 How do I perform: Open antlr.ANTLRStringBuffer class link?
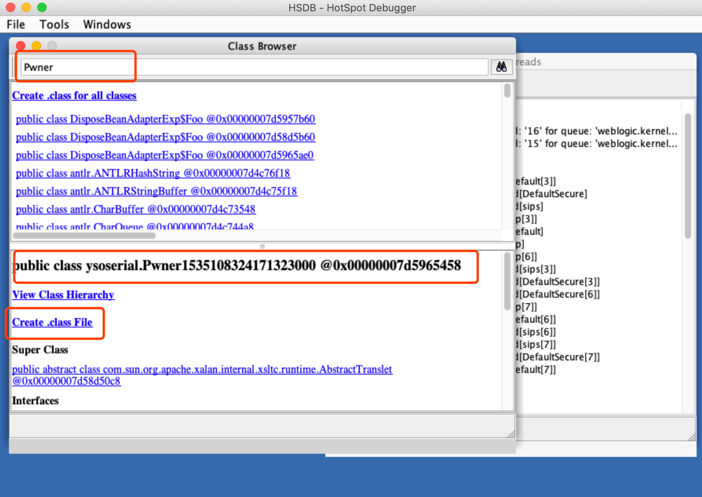tap(156, 191)
